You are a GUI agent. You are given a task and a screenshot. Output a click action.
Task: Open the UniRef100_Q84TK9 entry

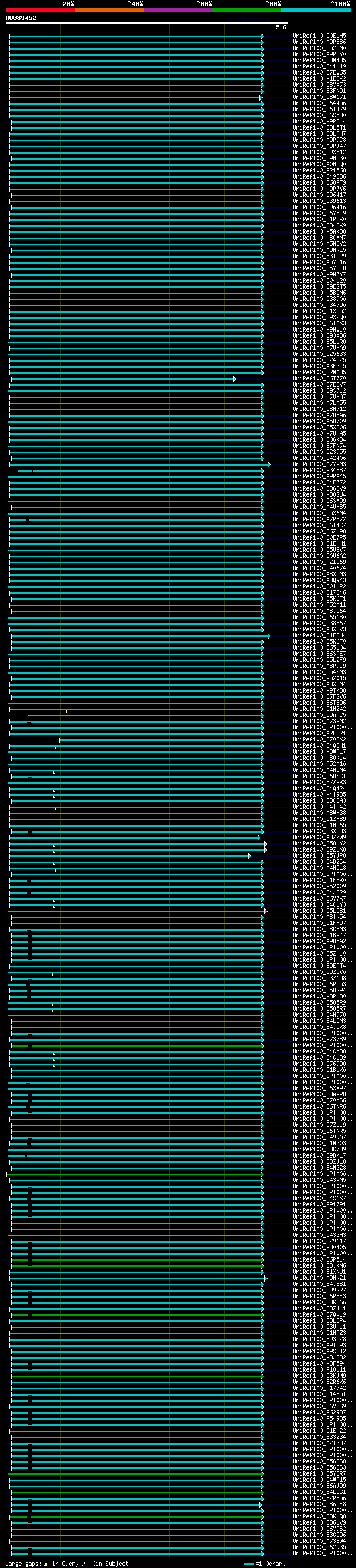(x=319, y=226)
